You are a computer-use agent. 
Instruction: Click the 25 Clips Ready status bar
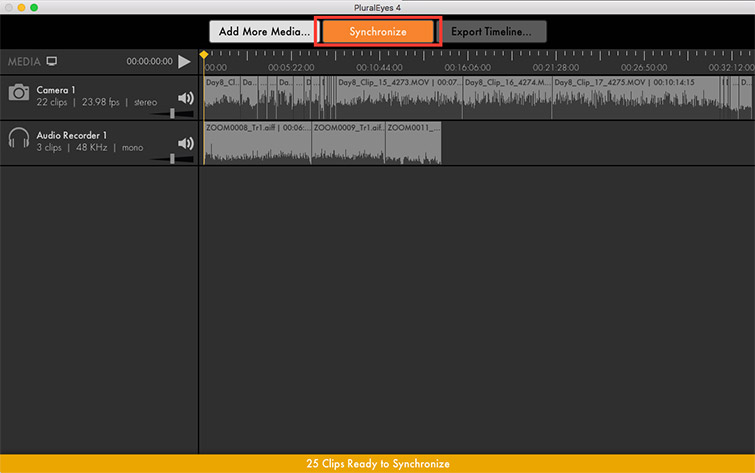pyautogui.click(x=377, y=464)
